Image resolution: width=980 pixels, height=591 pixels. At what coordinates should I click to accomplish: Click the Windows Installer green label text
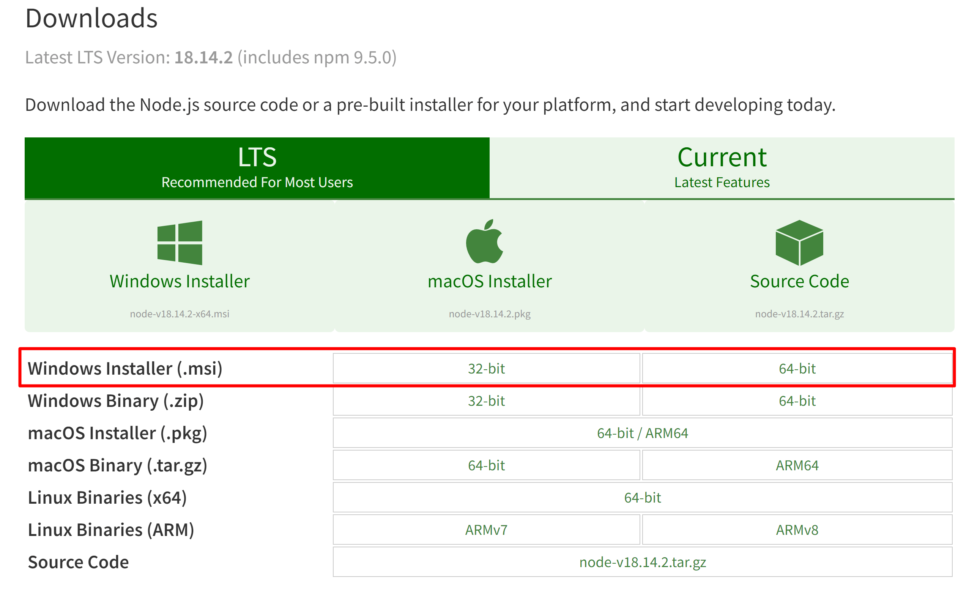coord(180,281)
